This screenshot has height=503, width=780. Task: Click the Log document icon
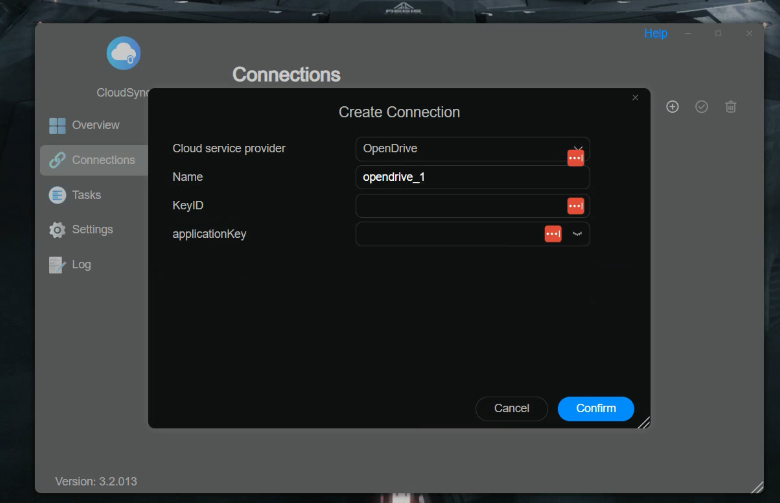57,265
